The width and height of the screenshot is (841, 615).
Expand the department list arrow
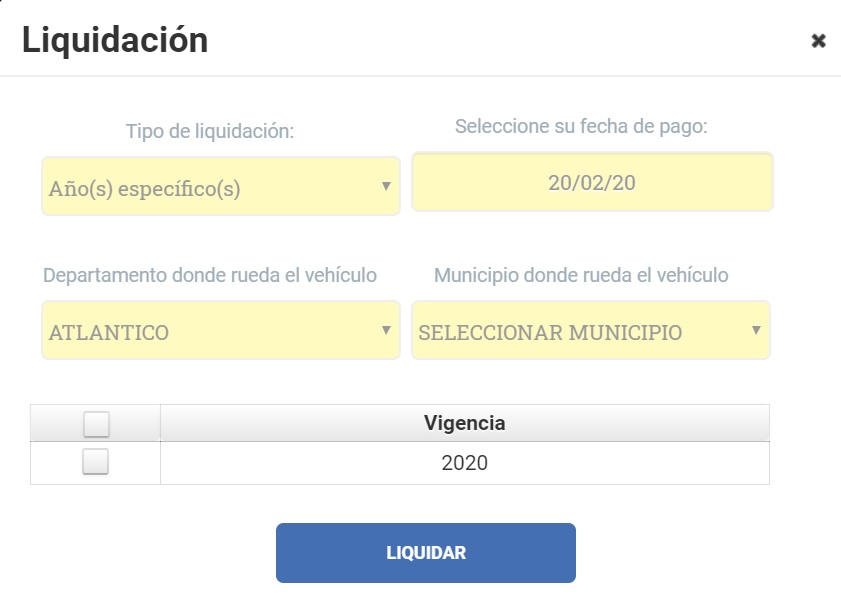click(x=385, y=331)
